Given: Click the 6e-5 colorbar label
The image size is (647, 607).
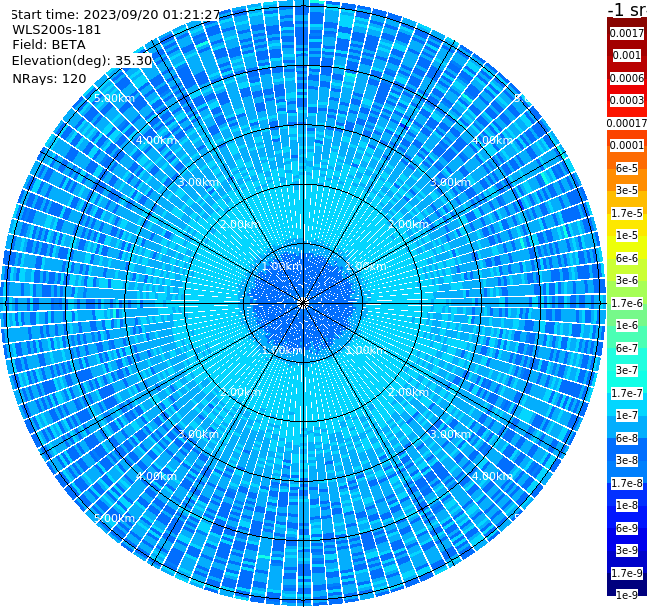Looking at the screenshot, I should click(627, 168).
